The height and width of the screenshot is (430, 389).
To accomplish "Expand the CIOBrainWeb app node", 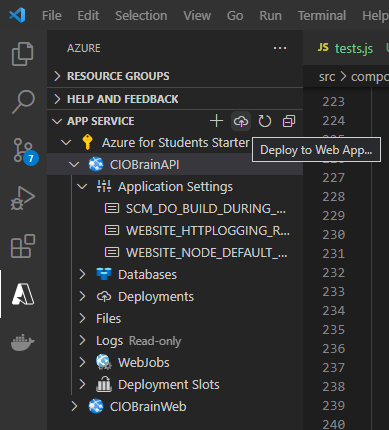I will pyautogui.click(x=74, y=406).
